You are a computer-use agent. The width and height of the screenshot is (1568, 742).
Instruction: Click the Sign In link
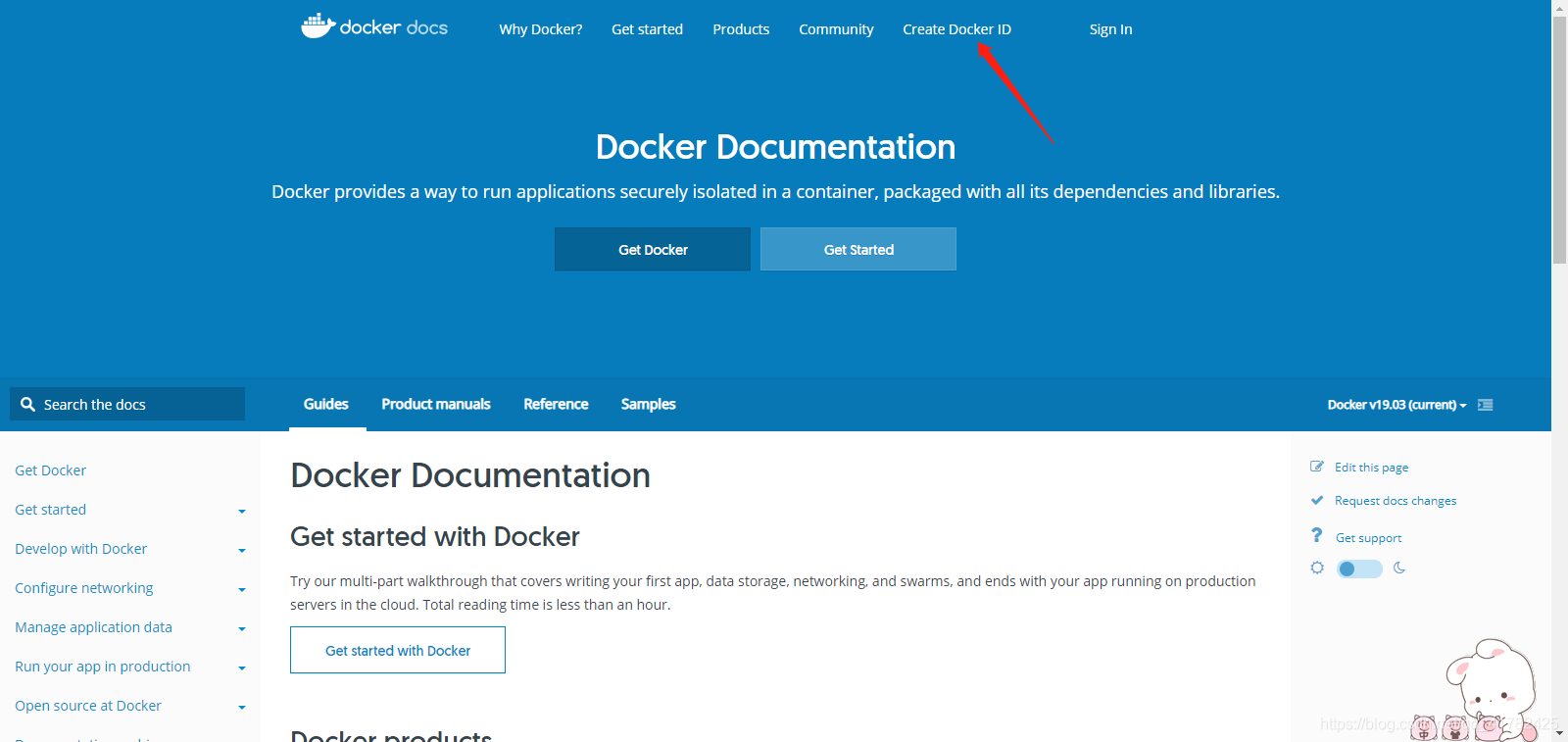point(1110,29)
